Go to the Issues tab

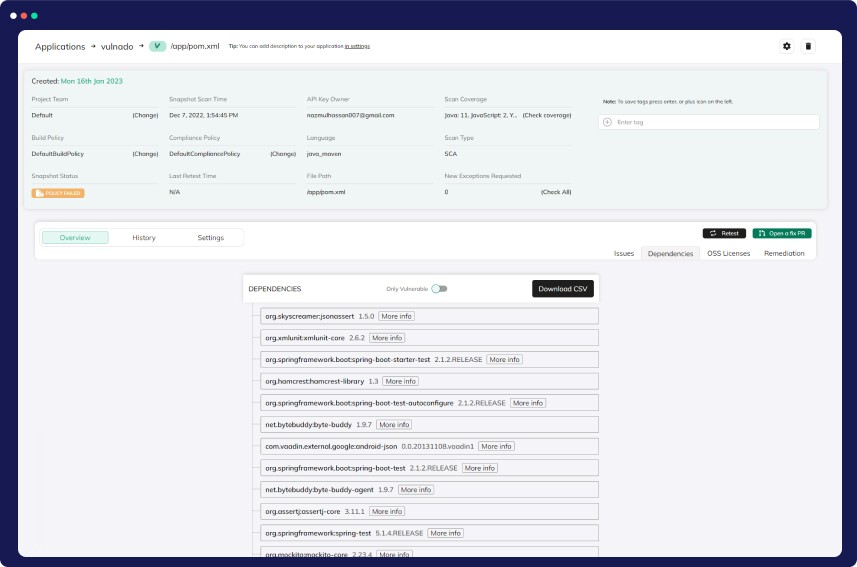click(623, 254)
